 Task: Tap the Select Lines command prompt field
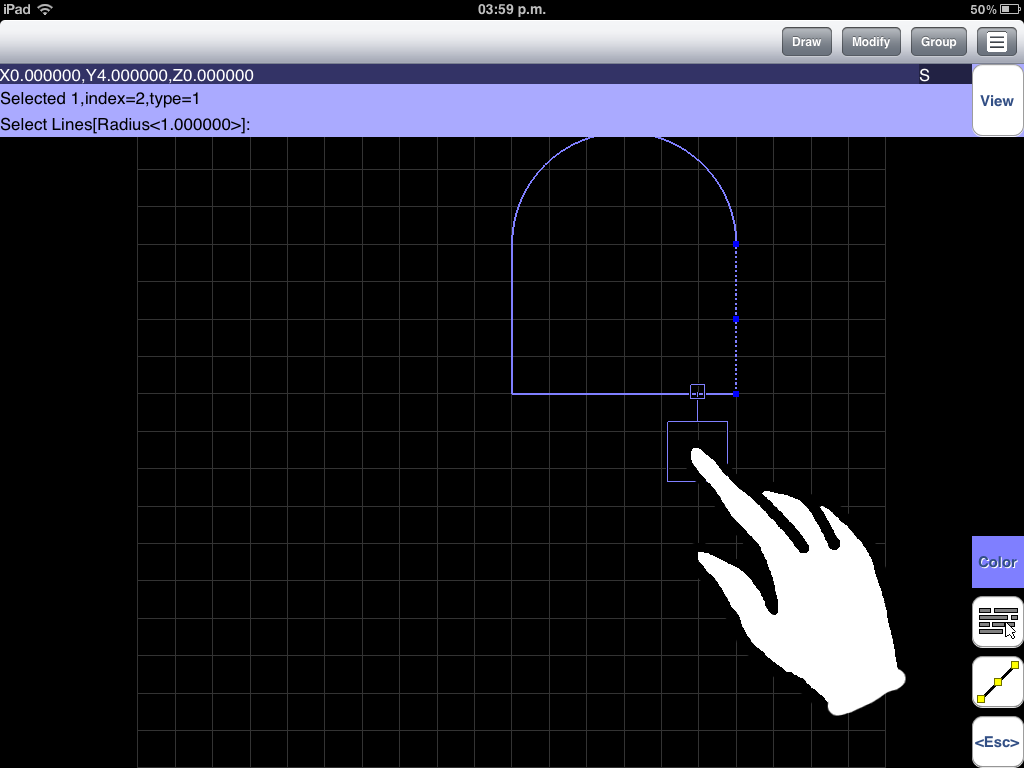125,125
